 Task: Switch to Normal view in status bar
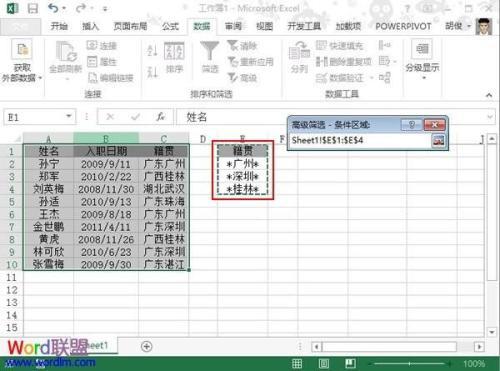pyautogui.click(x=297, y=363)
